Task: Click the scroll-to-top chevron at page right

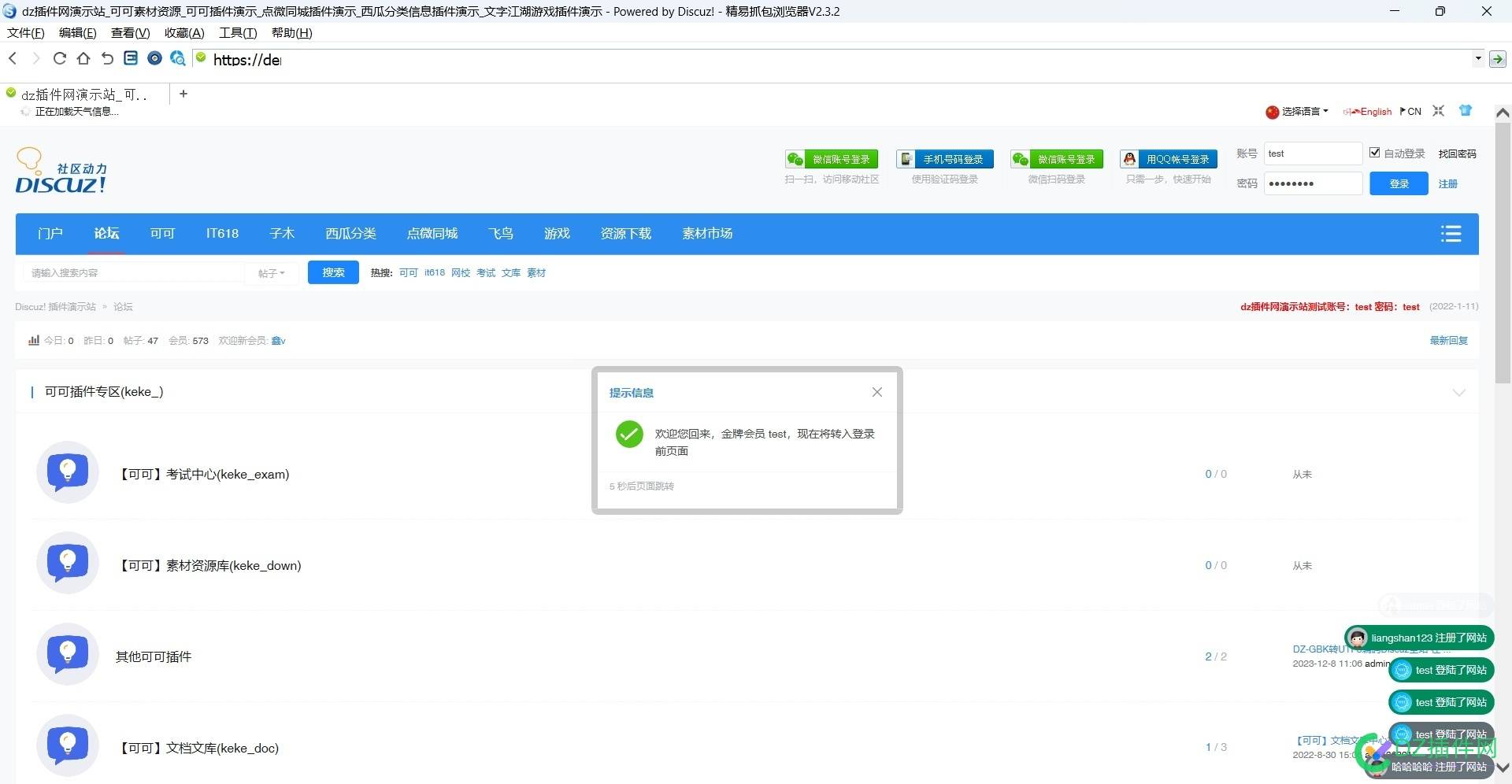Action: coord(1503,113)
